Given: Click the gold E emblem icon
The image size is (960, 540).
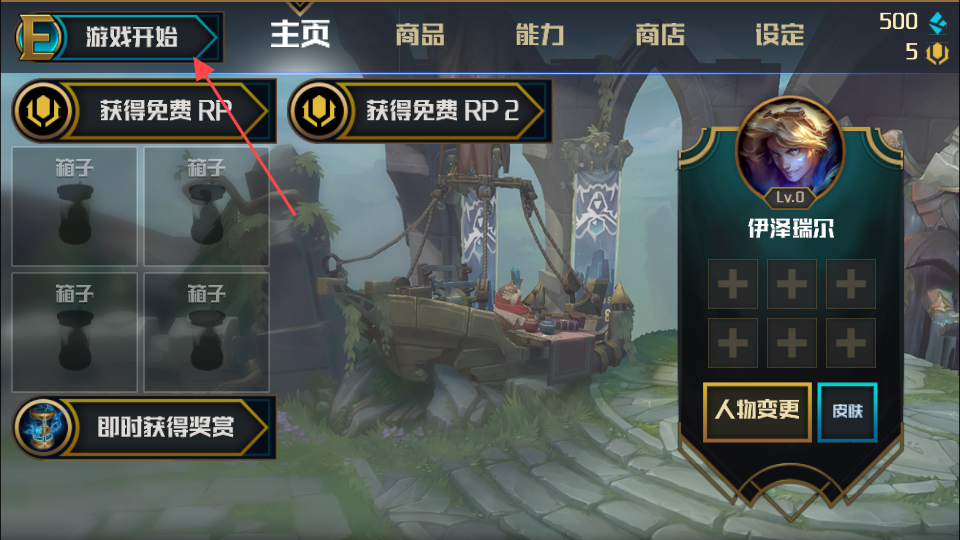Looking at the screenshot, I should click(x=38, y=37).
